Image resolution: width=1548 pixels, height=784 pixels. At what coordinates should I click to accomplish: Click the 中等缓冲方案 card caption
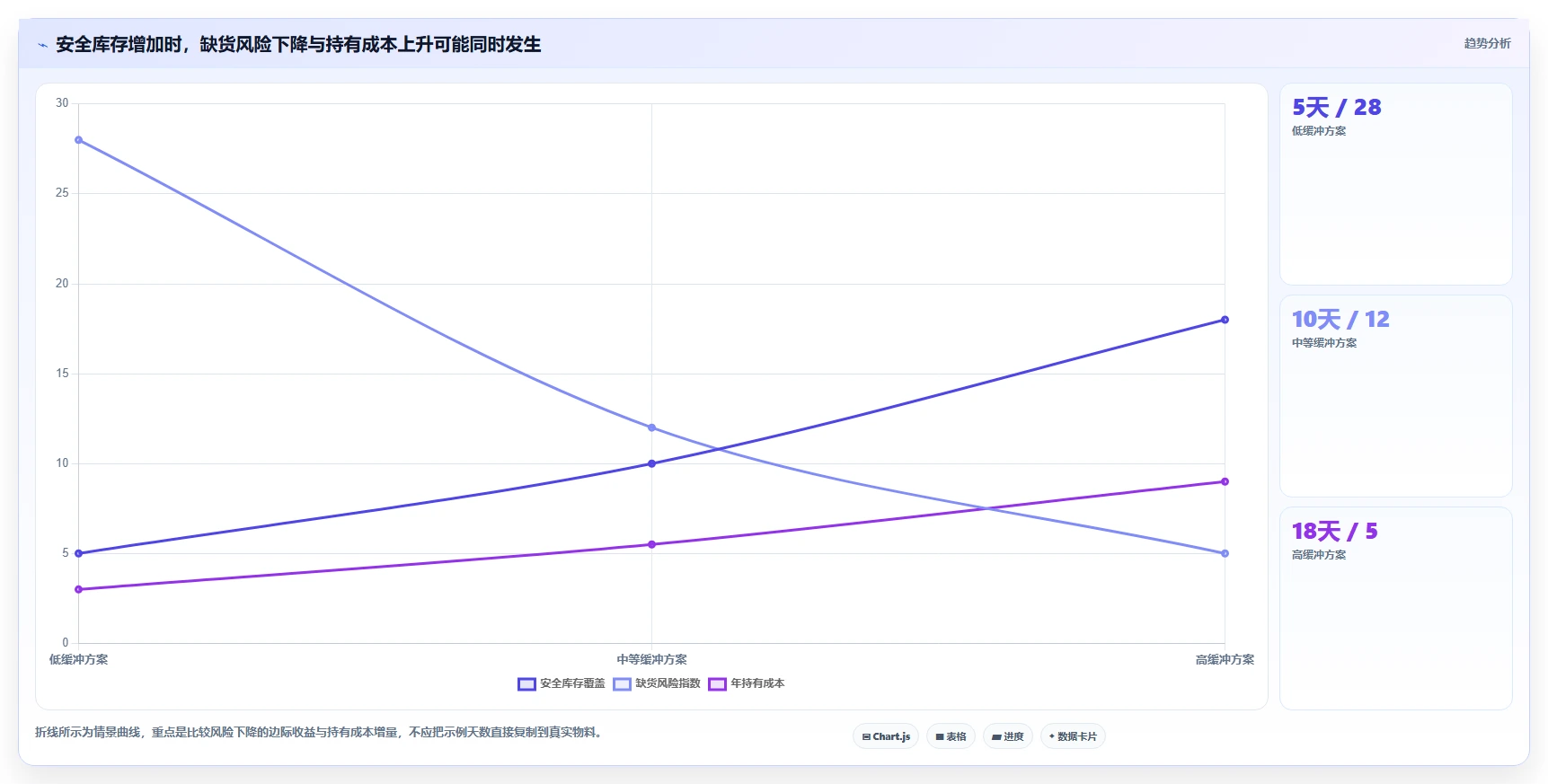[1324, 343]
